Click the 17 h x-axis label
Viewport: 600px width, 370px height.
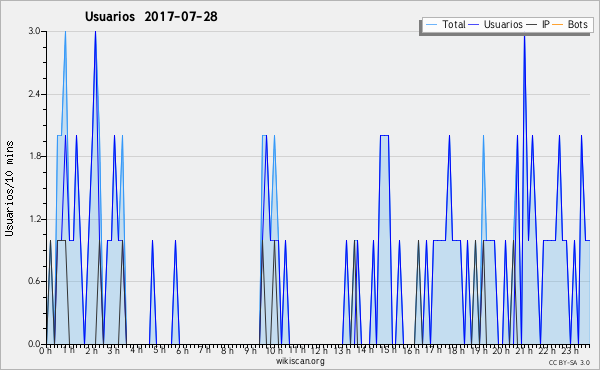tap(433, 350)
